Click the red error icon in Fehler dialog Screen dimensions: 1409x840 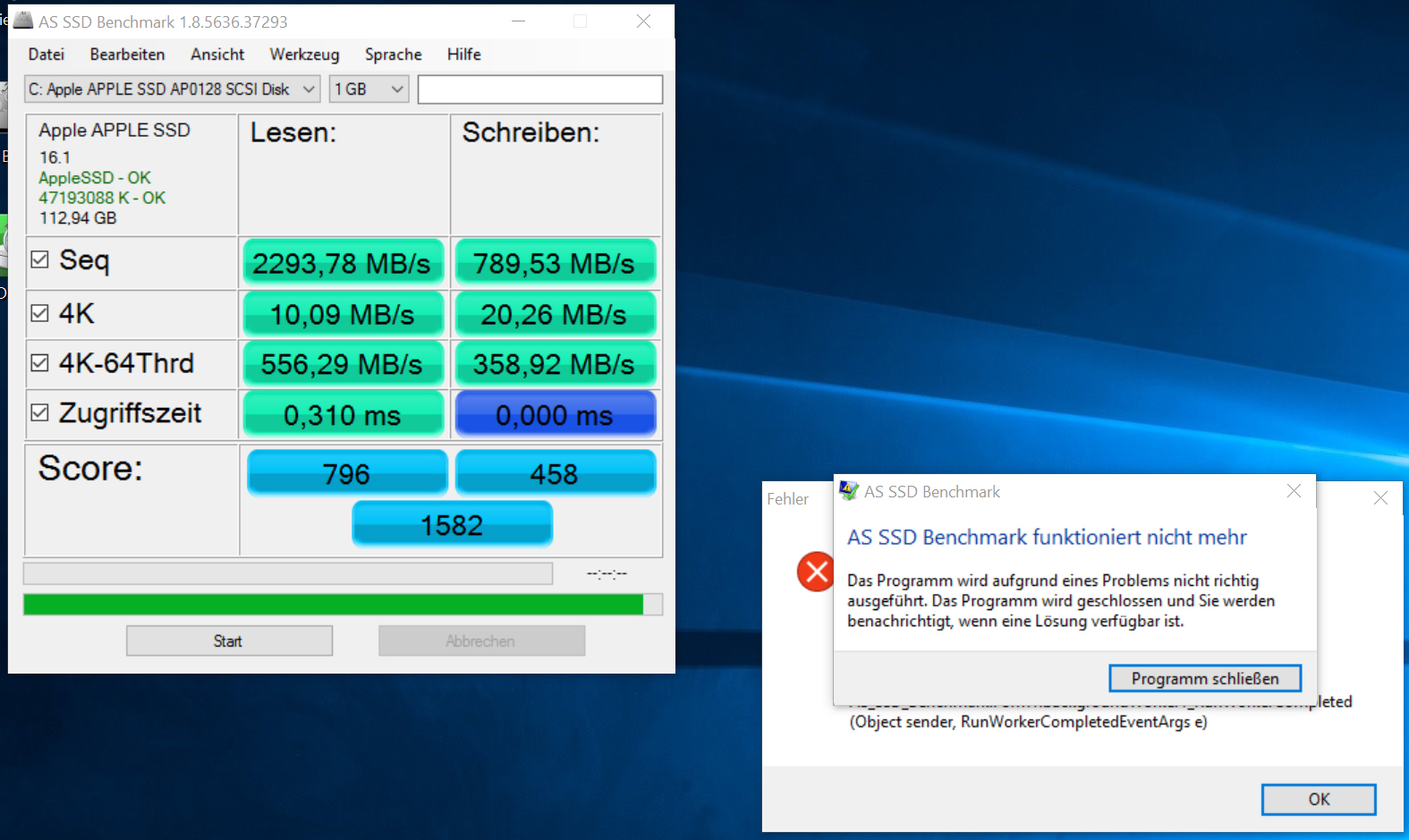815,572
